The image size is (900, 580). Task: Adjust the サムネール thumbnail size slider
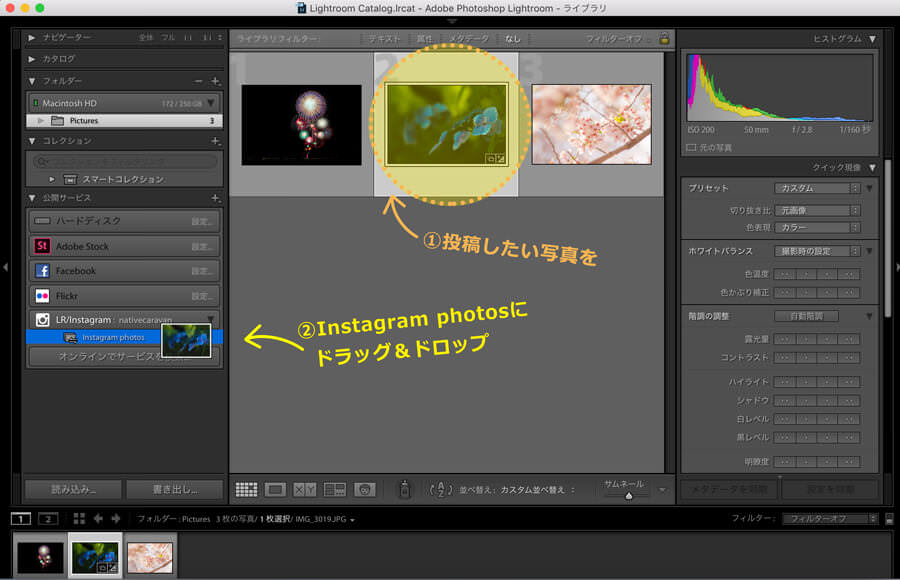[628, 495]
